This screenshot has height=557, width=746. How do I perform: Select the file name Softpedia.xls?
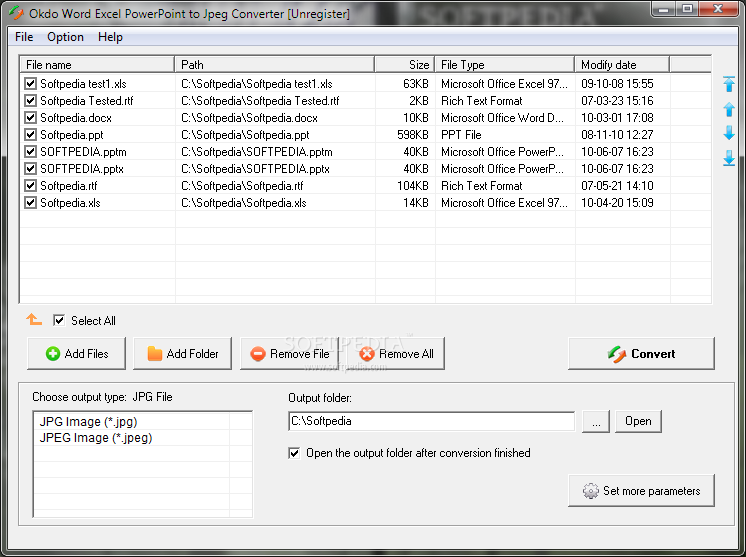coord(70,203)
